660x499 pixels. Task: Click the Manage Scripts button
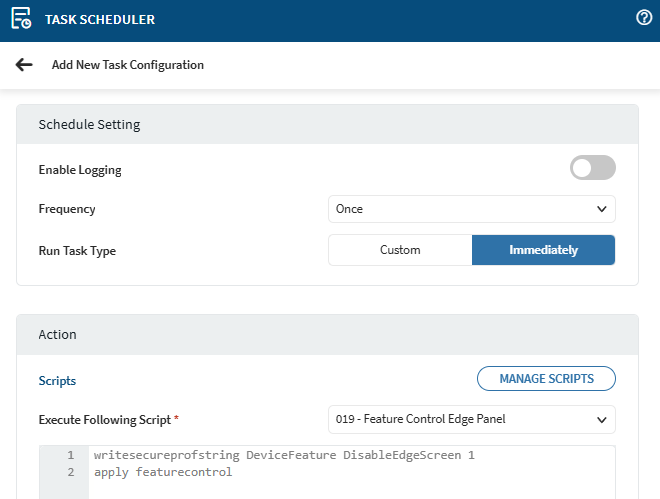546,379
